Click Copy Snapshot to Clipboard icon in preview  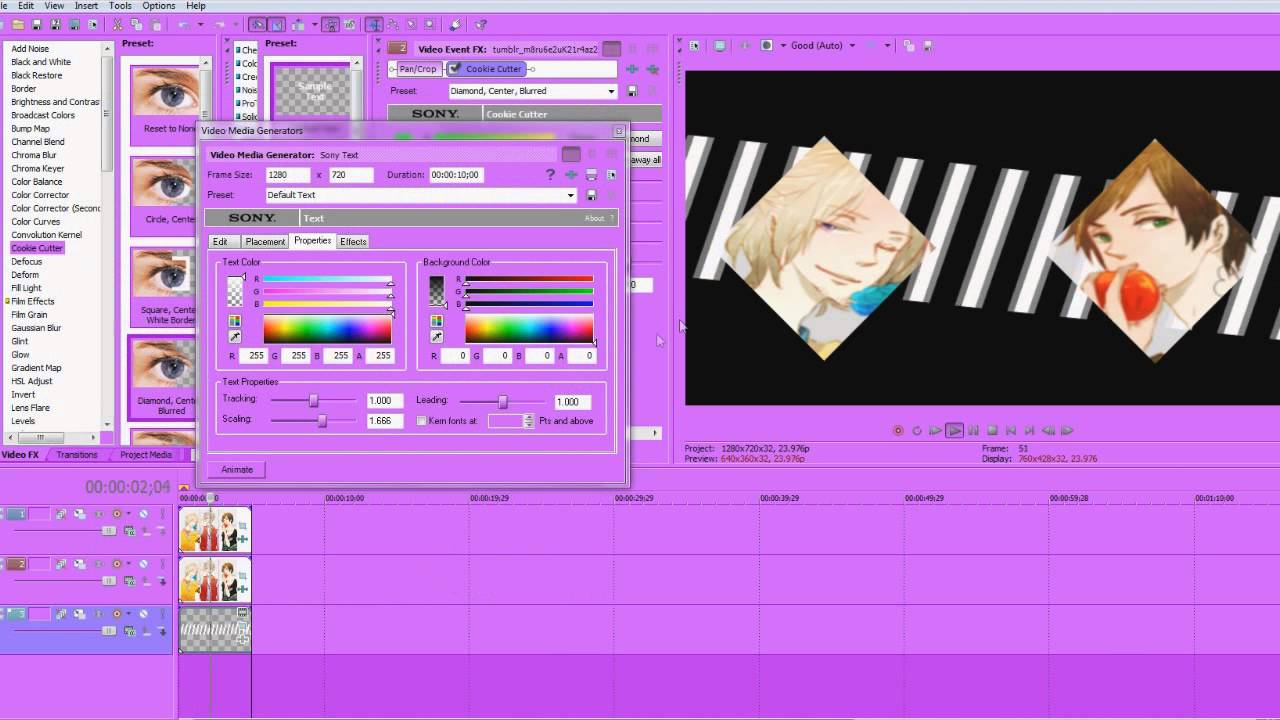click(909, 45)
